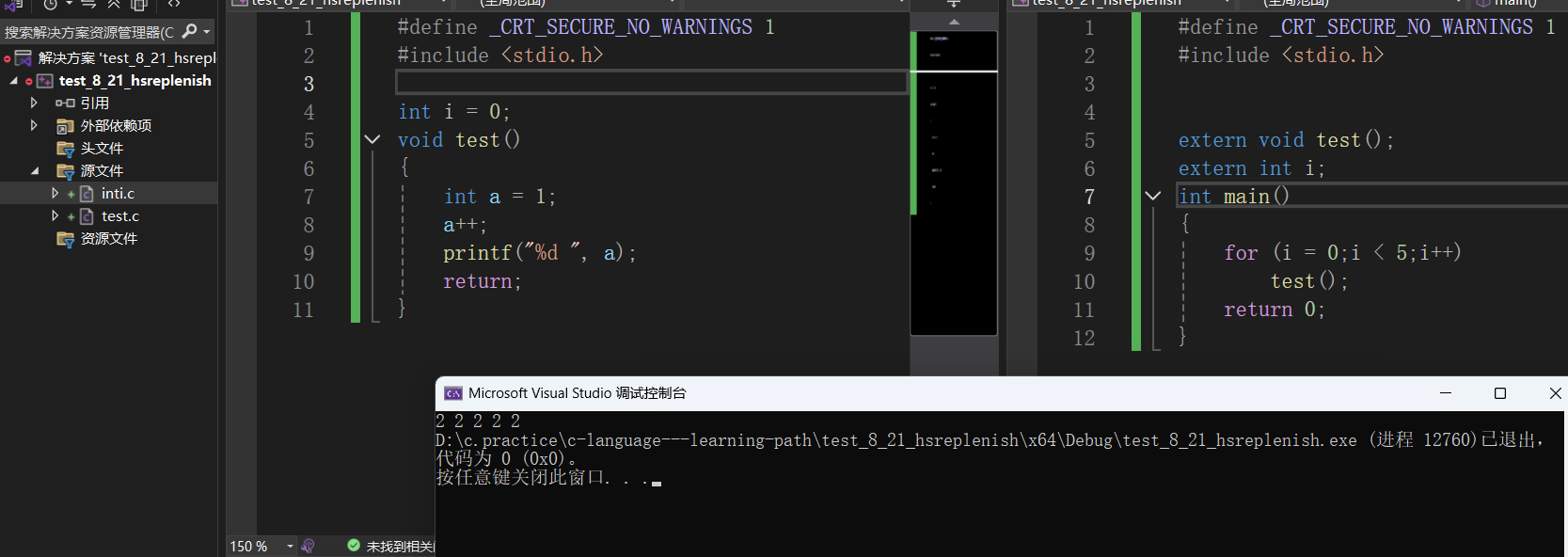Open inti.c in Solution Explorer
1568x557 pixels.
coord(118,194)
